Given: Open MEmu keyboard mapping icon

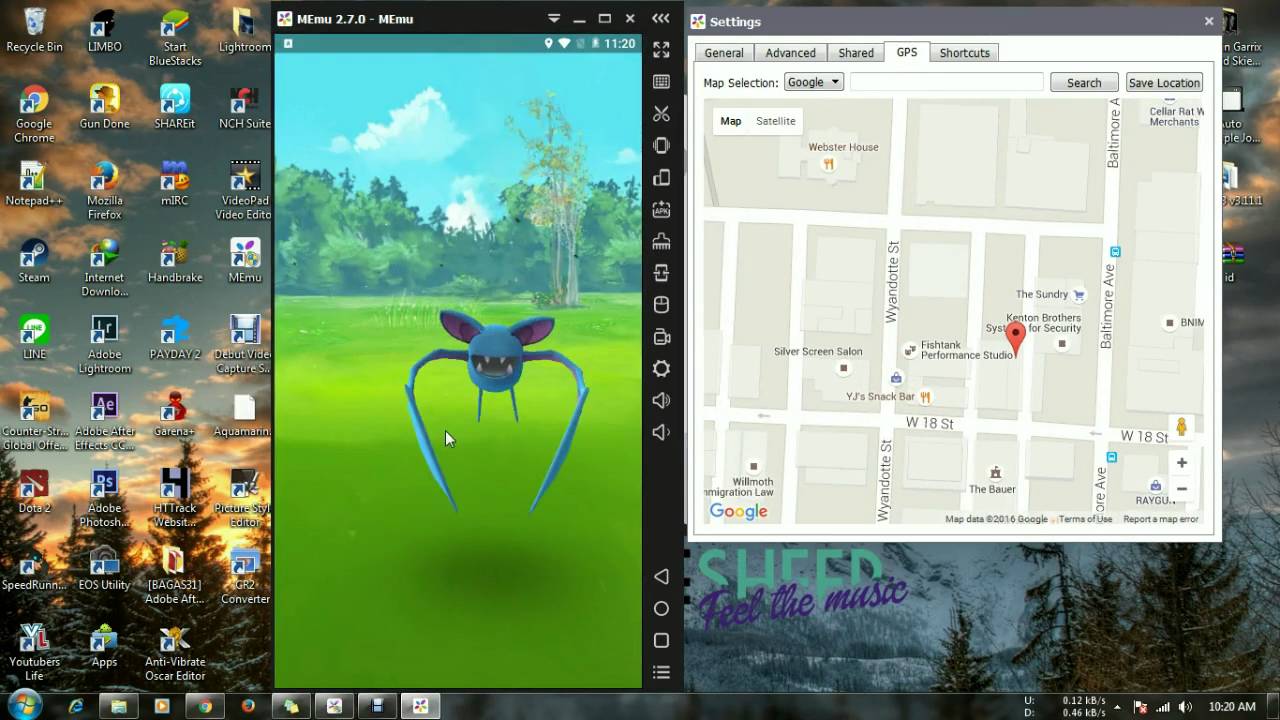Looking at the screenshot, I should tap(661, 81).
